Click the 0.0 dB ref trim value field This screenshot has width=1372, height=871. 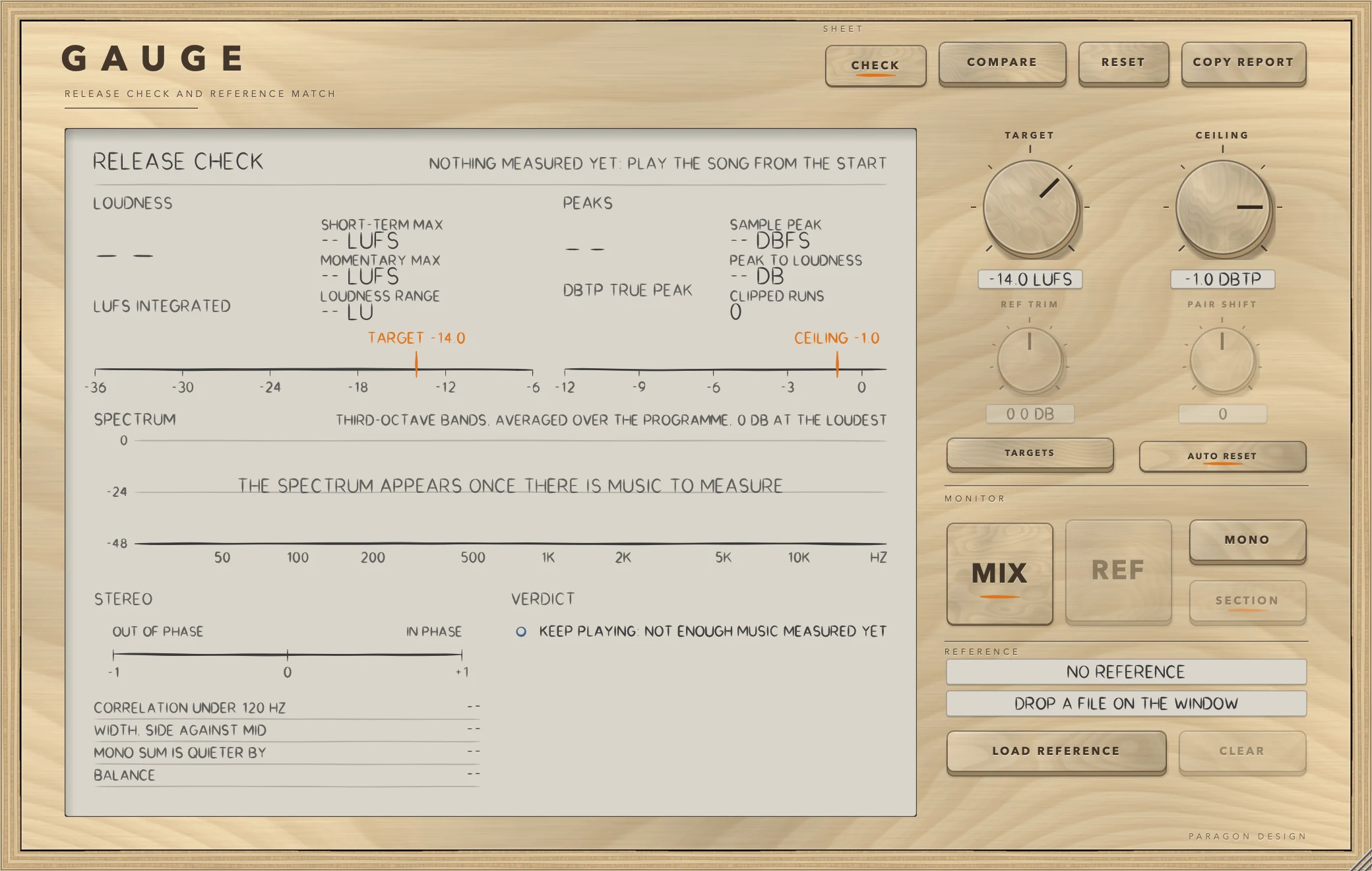tap(1030, 414)
